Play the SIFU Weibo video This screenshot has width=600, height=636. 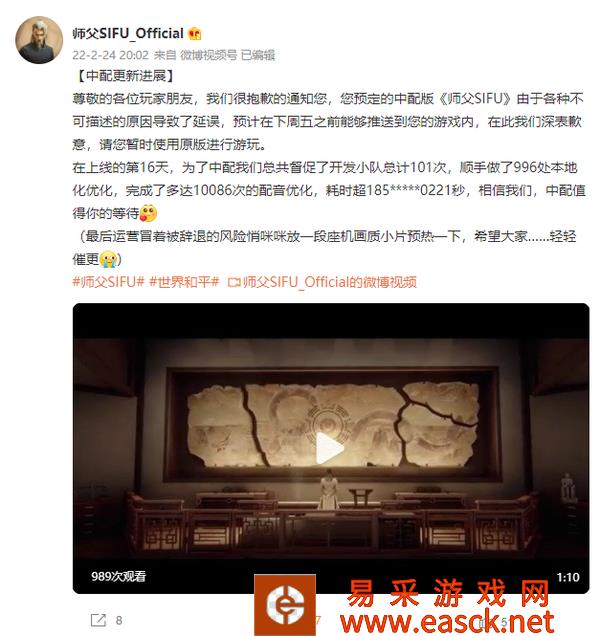coord(330,448)
